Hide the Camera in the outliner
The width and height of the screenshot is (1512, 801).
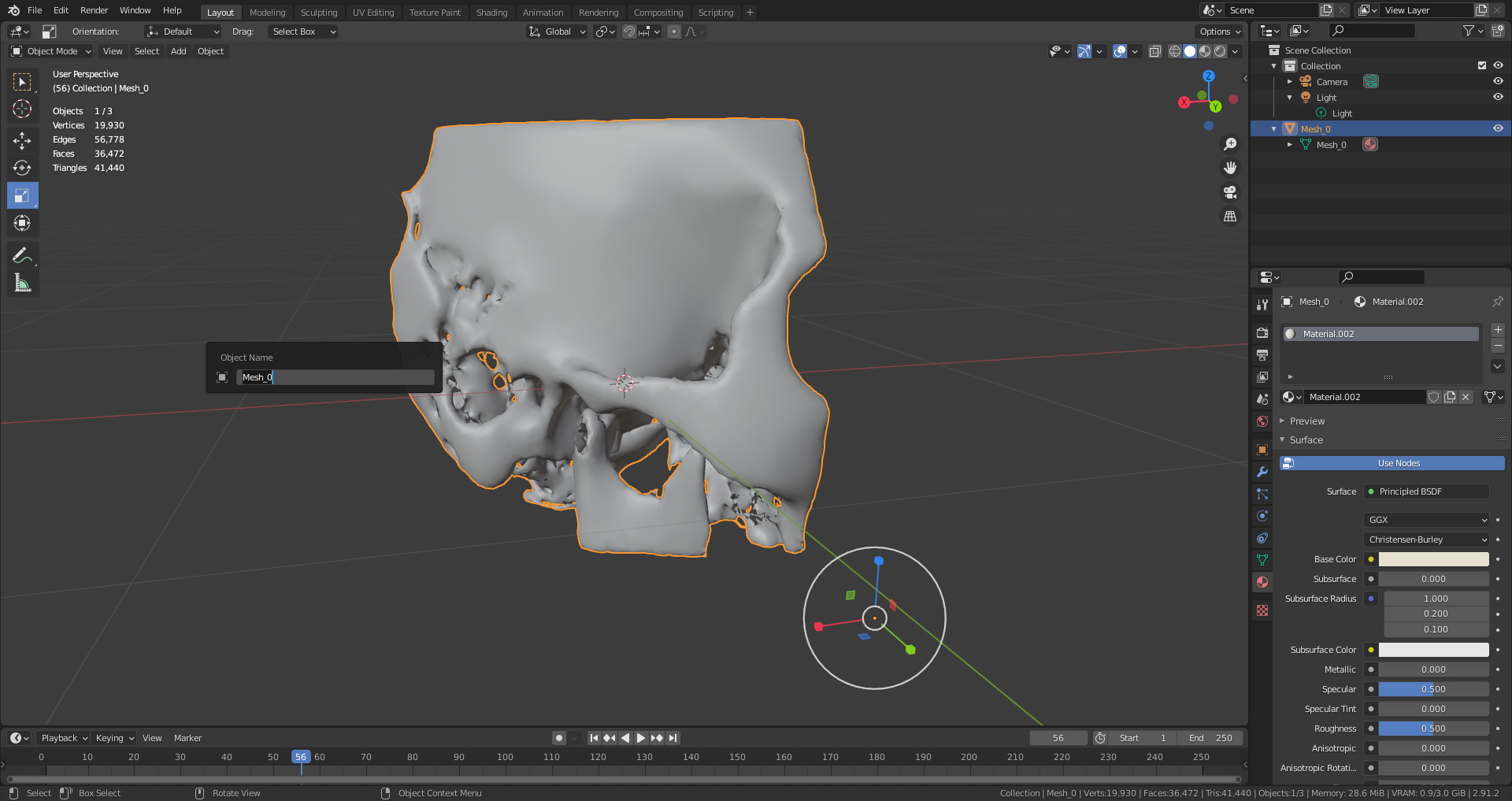pyautogui.click(x=1498, y=82)
